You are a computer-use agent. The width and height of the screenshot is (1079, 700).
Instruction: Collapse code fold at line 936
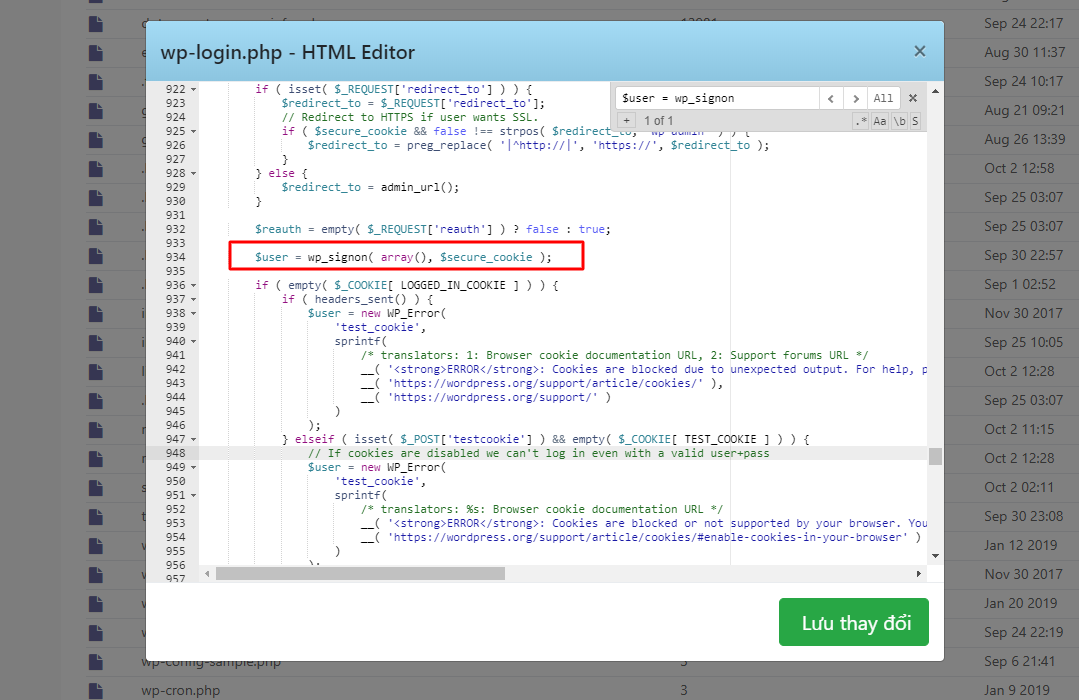(x=193, y=286)
